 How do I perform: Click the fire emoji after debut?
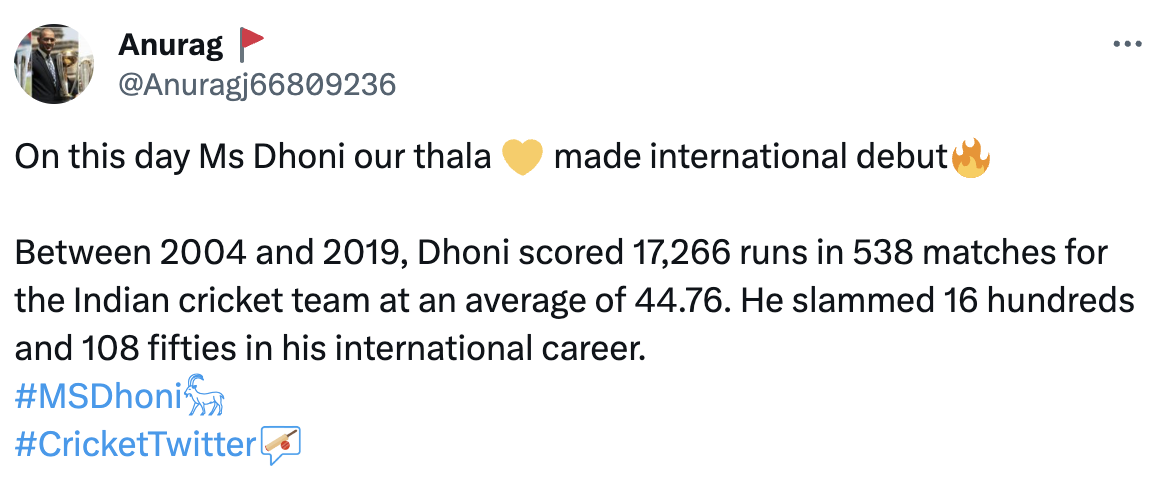(969, 159)
